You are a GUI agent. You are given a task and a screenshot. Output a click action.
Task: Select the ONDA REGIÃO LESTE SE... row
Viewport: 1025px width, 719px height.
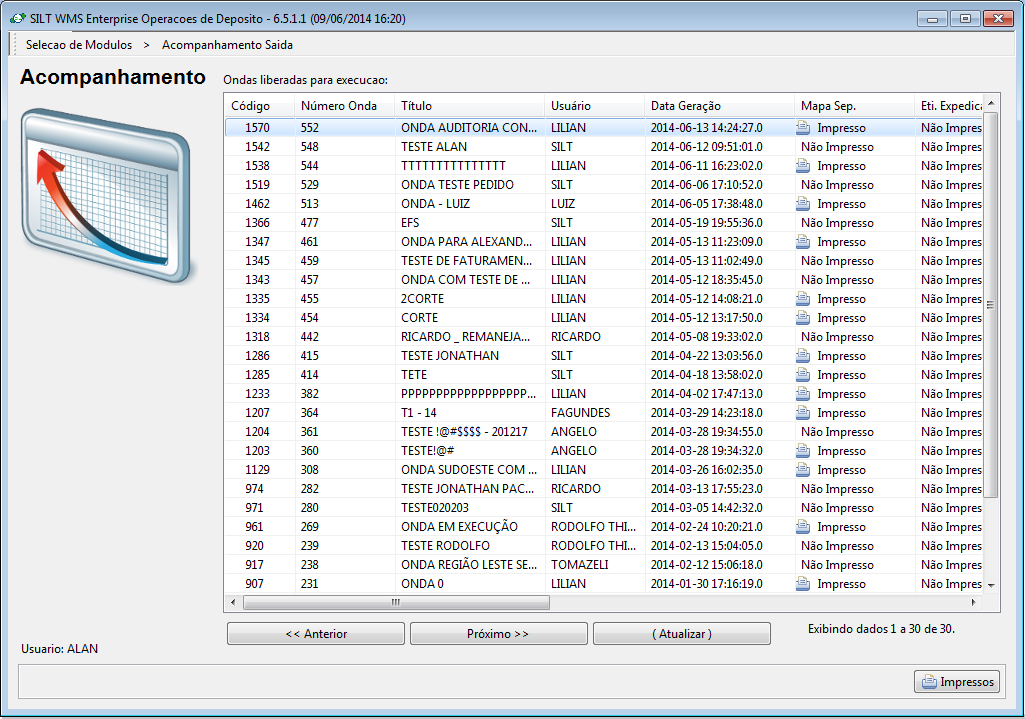[x=603, y=564]
